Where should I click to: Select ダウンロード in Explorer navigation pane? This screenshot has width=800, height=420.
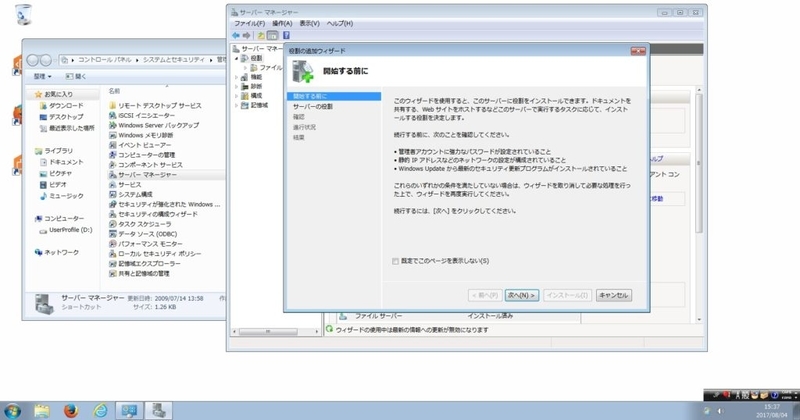[x=66, y=106]
